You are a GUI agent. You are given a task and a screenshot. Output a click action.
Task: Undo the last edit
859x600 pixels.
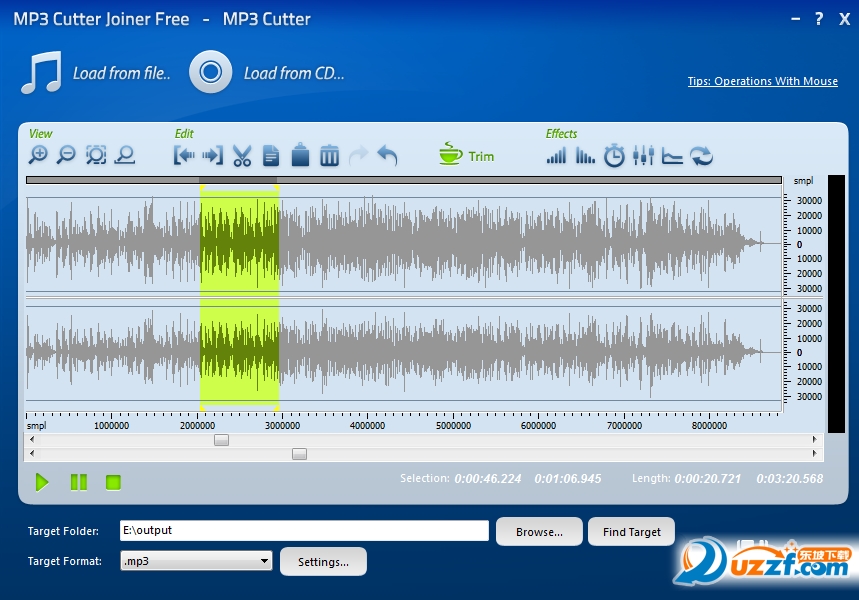pyautogui.click(x=387, y=156)
